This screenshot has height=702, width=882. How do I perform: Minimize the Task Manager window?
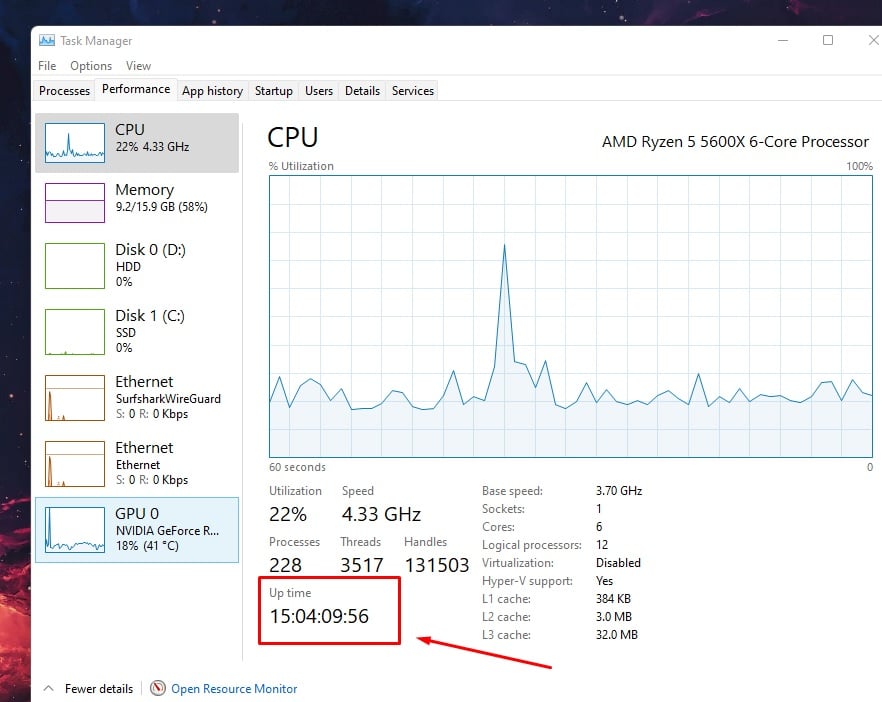[x=782, y=40]
